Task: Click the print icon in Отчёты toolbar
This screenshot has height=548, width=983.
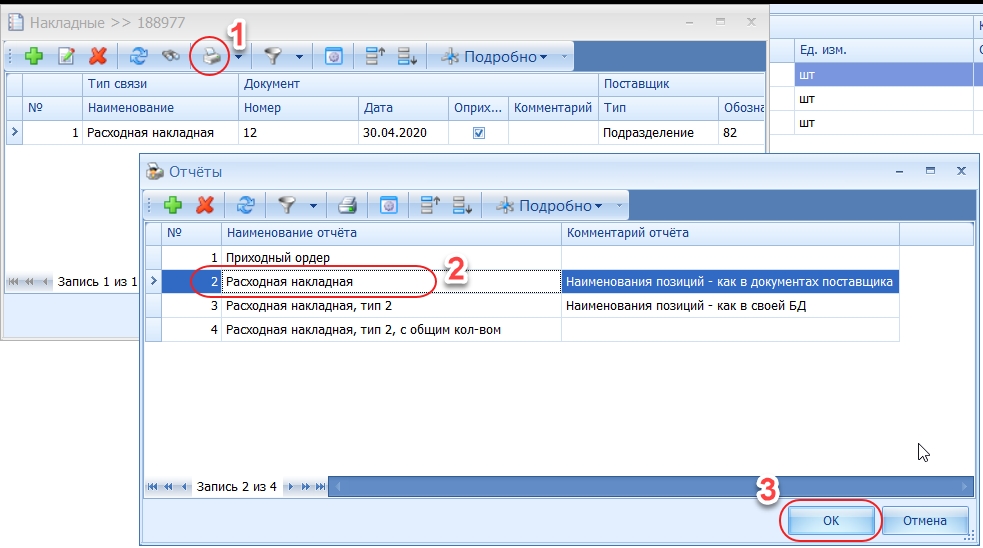Action: 347,206
